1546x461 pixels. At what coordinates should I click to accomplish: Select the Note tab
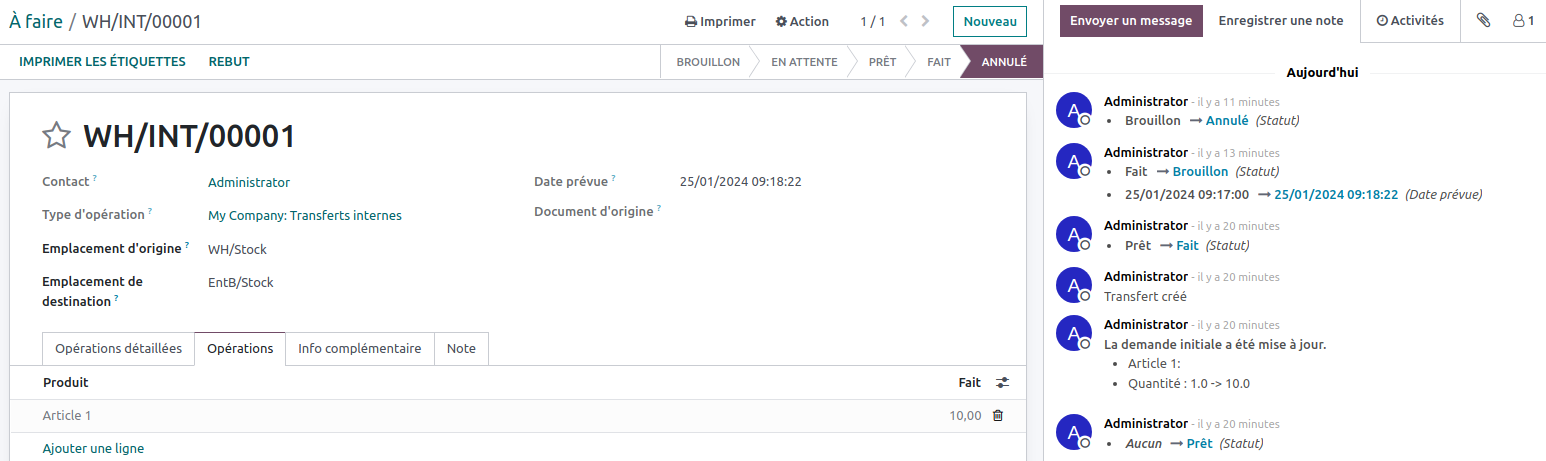coord(461,349)
